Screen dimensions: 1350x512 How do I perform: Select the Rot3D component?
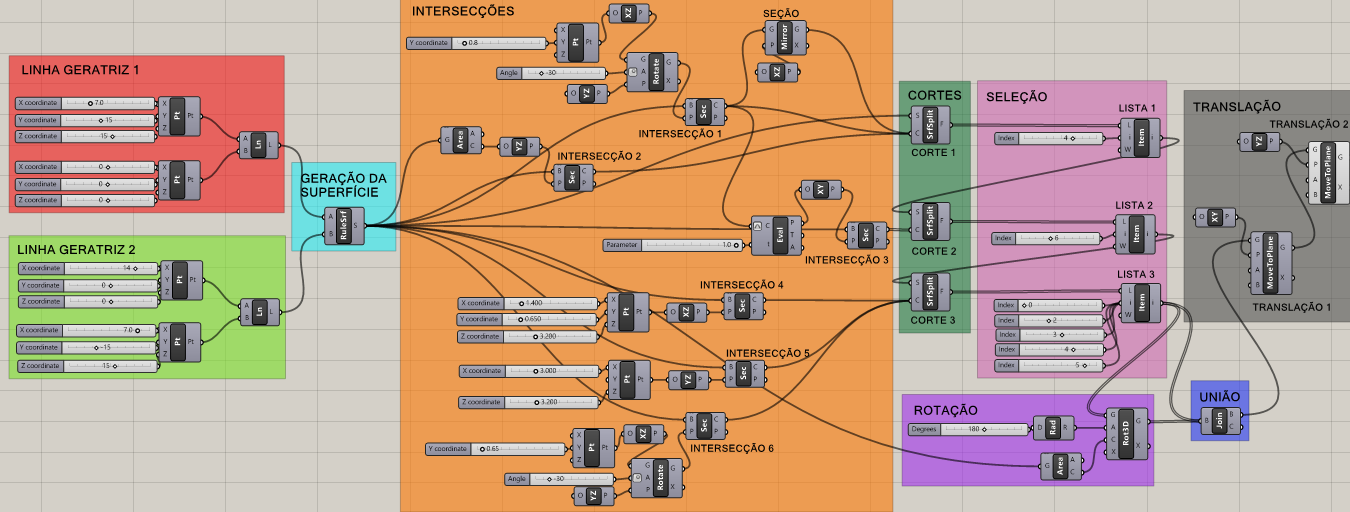point(1126,433)
